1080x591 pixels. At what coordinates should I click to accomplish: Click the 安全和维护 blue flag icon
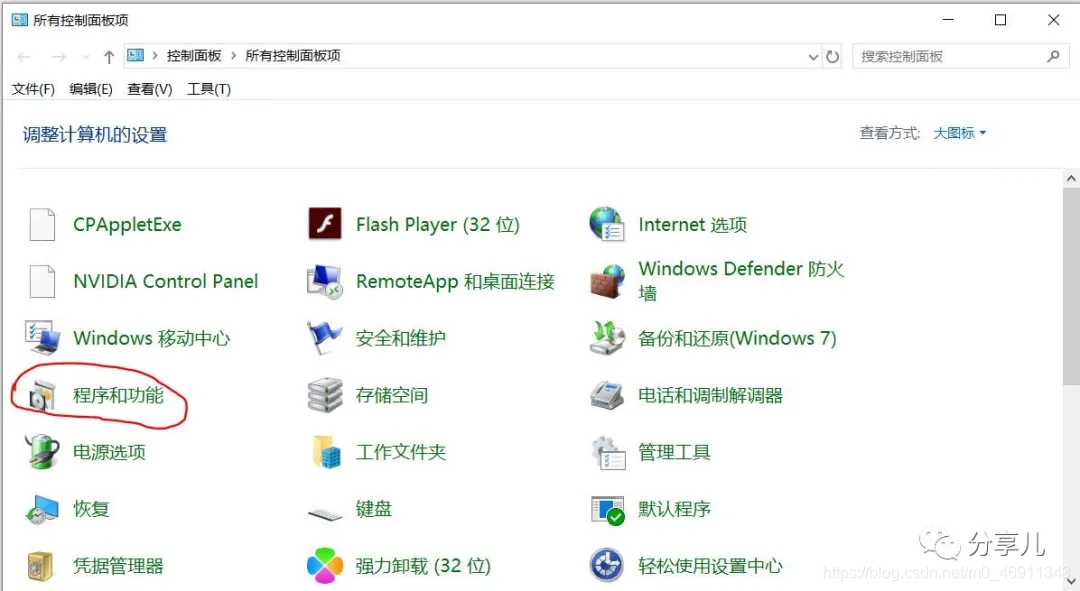(x=324, y=338)
